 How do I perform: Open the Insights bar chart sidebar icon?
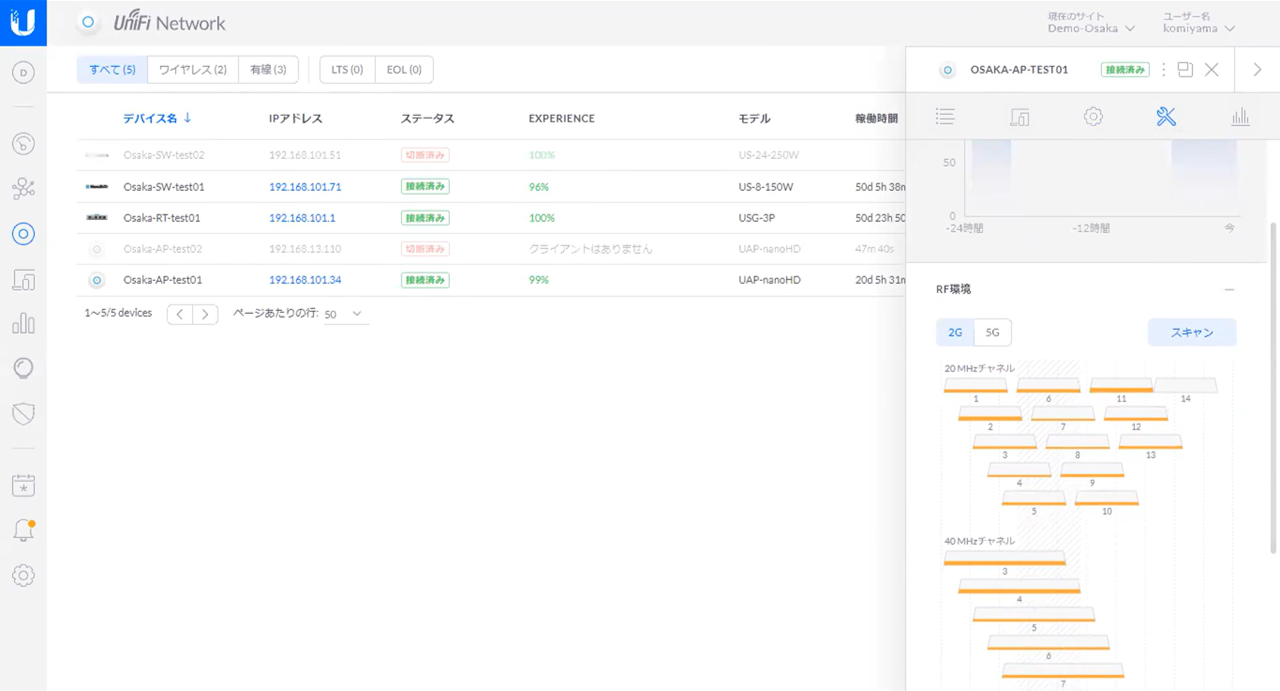[x=23, y=323]
